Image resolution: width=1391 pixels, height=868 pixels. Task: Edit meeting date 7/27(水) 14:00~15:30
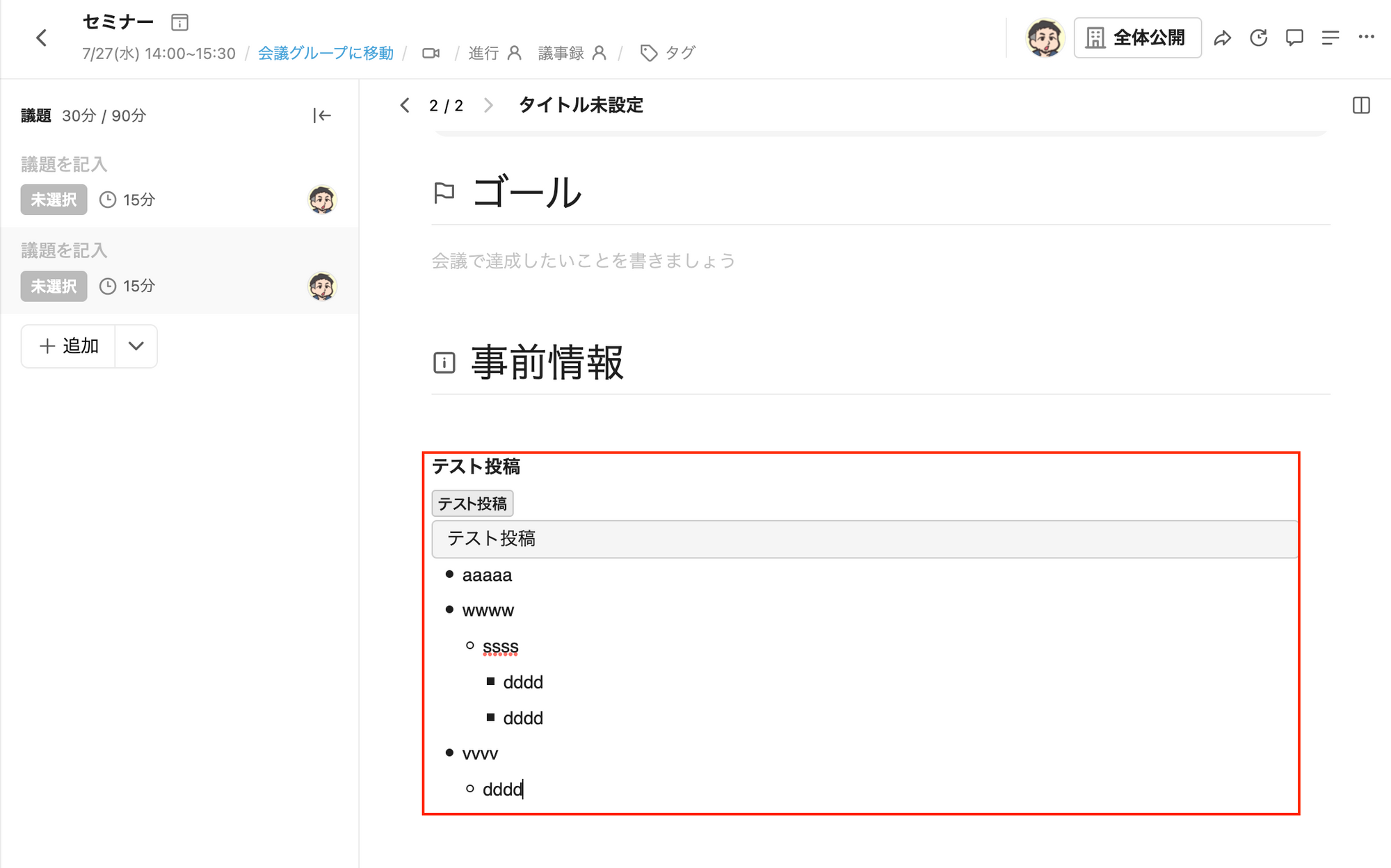pyautogui.click(x=159, y=54)
